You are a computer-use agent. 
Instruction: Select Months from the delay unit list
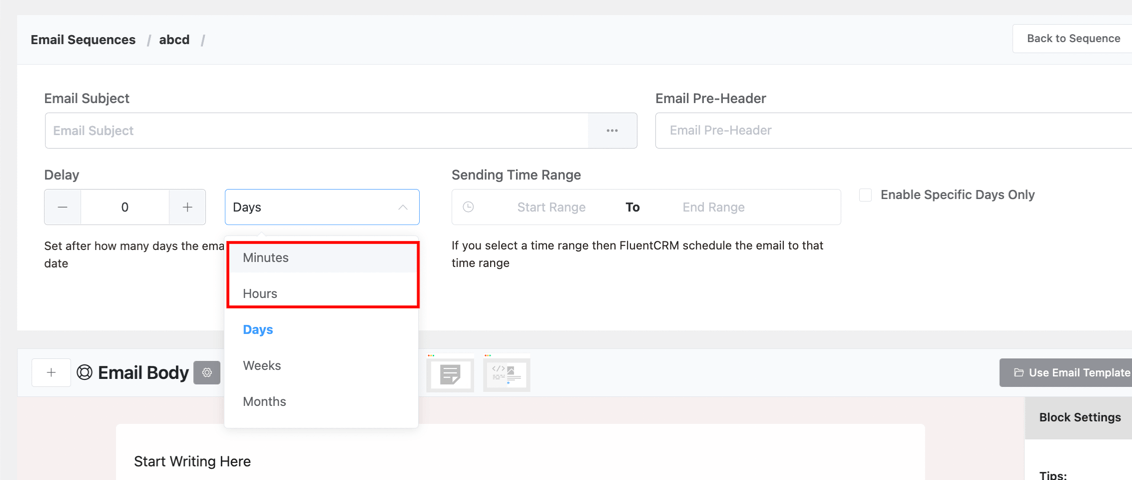(x=322, y=402)
